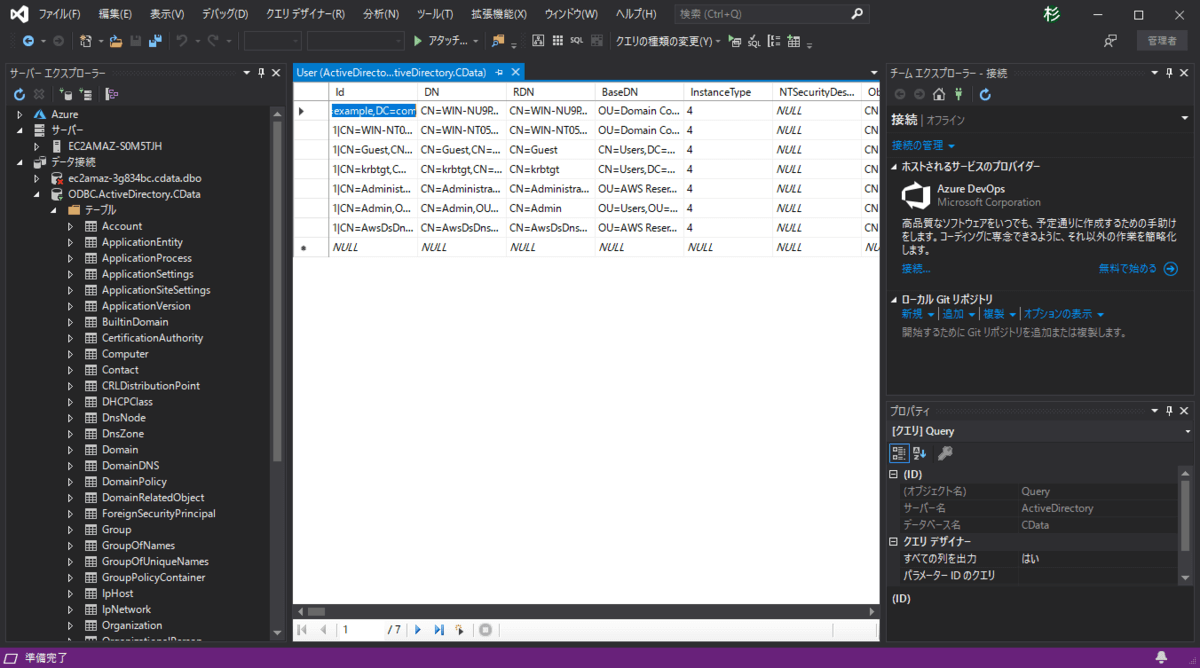Toggle categorized view in Properties panel
This screenshot has height=668, width=1200.
point(899,453)
